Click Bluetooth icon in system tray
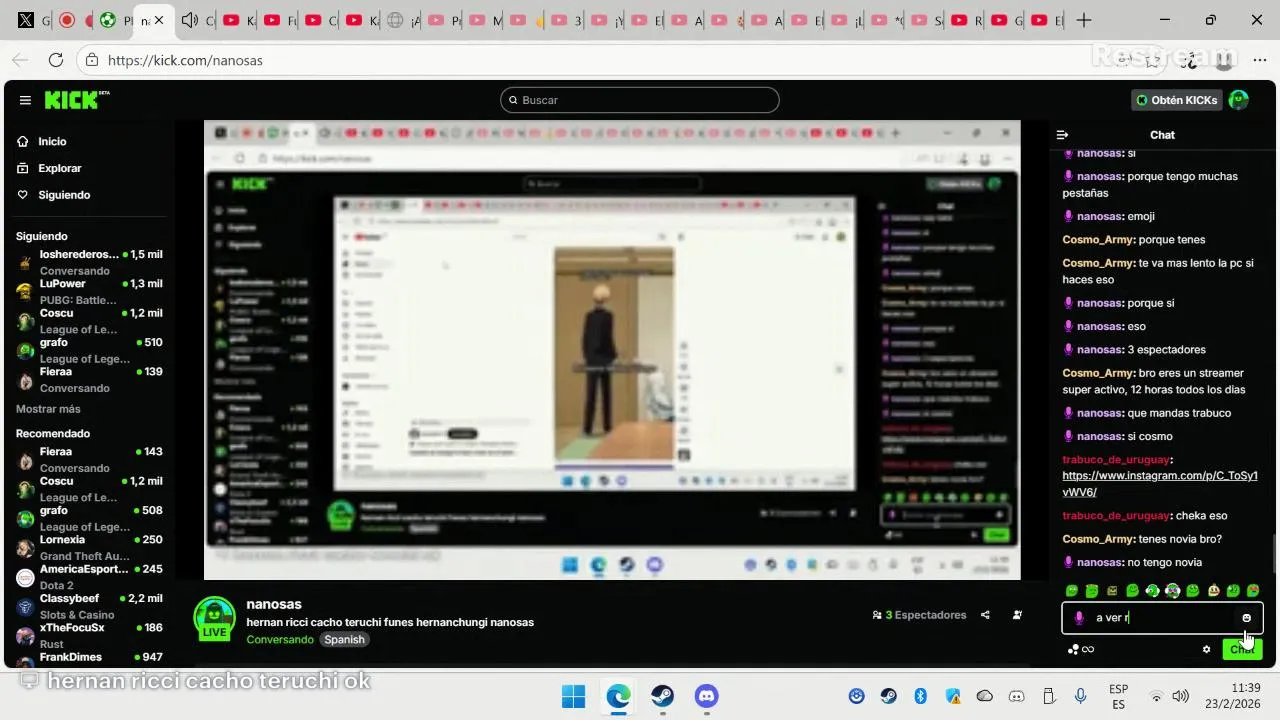Image resolution: width=1280 pixels, height=720 pixels. tap(921, 696)
